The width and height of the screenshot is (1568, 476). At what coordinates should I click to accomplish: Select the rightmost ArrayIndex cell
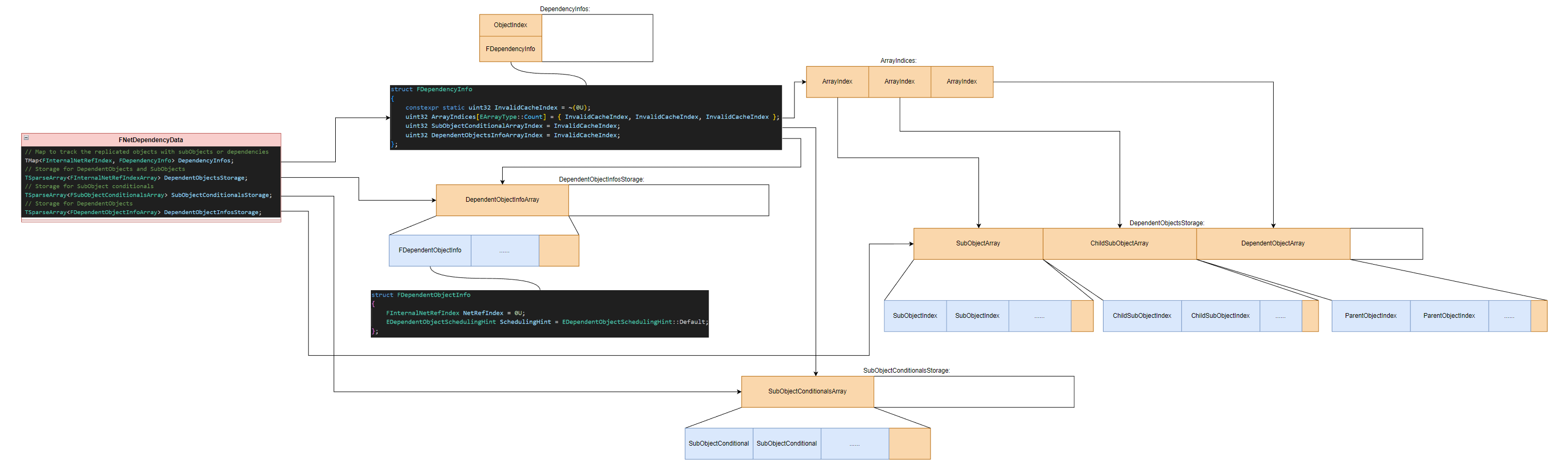pos(961,81)
